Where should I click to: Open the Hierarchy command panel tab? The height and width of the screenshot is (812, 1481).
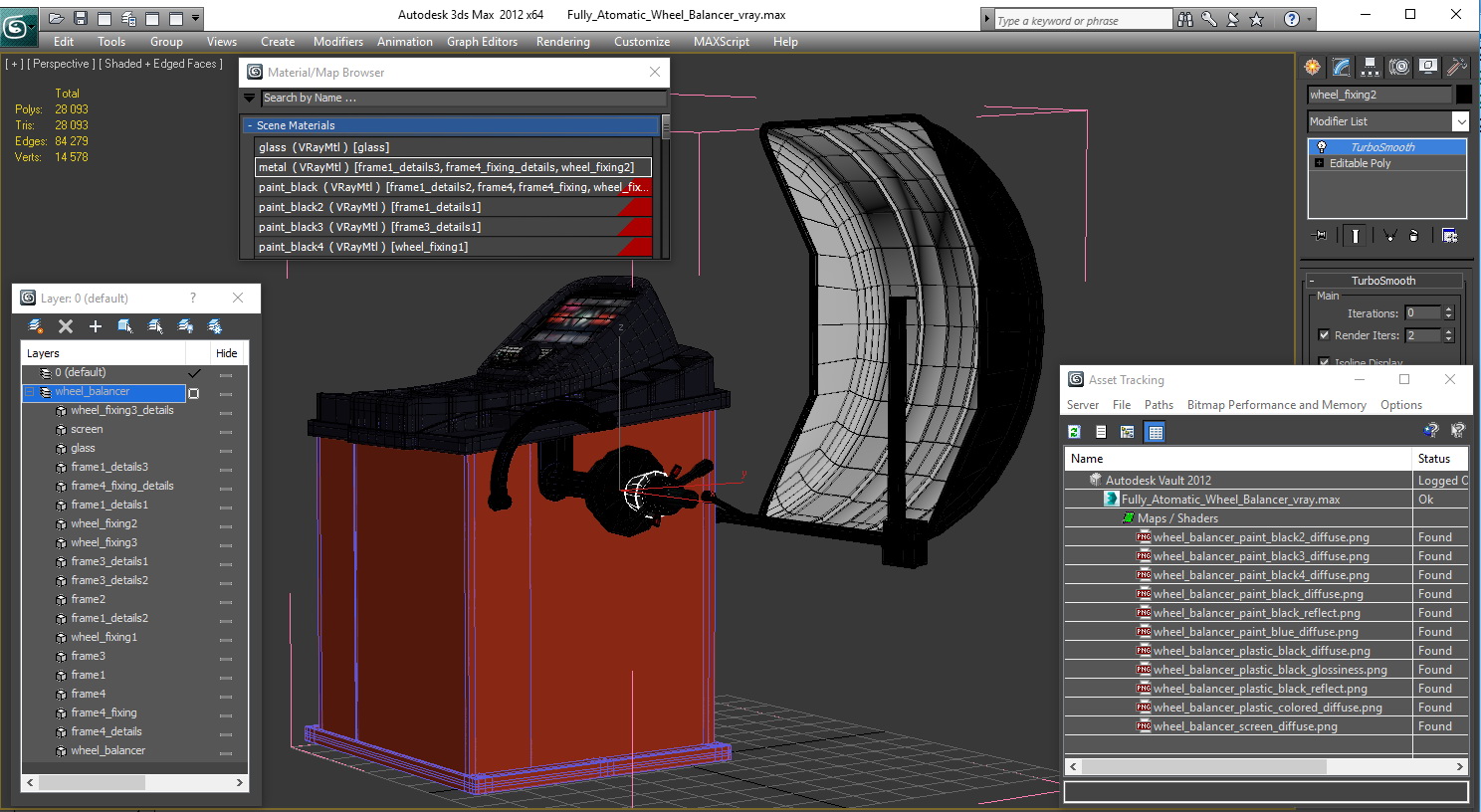pyautogui.click(x=1371, y=67)
